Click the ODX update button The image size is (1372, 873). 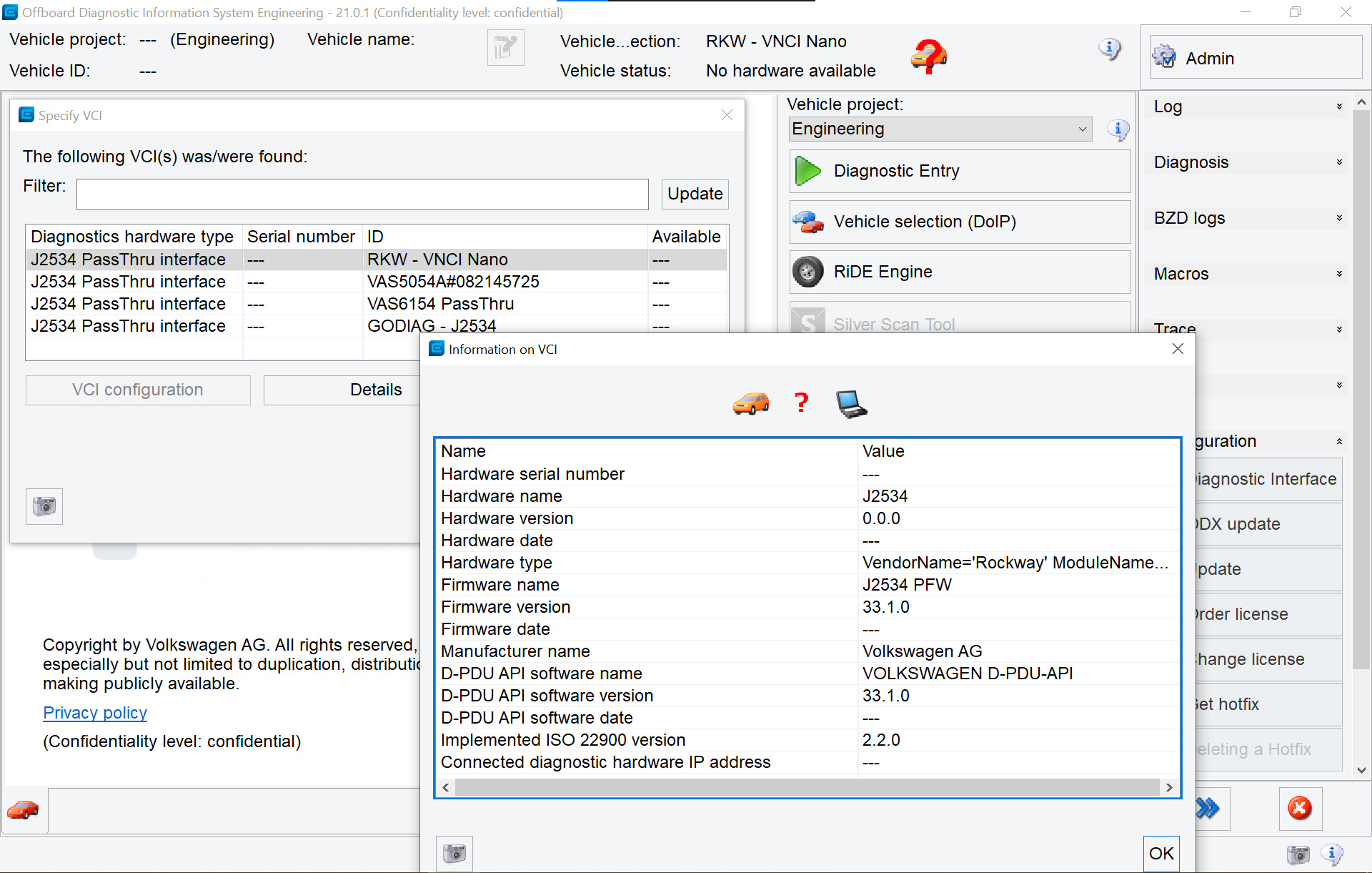pyautogui.click(x=1268, y=524)
